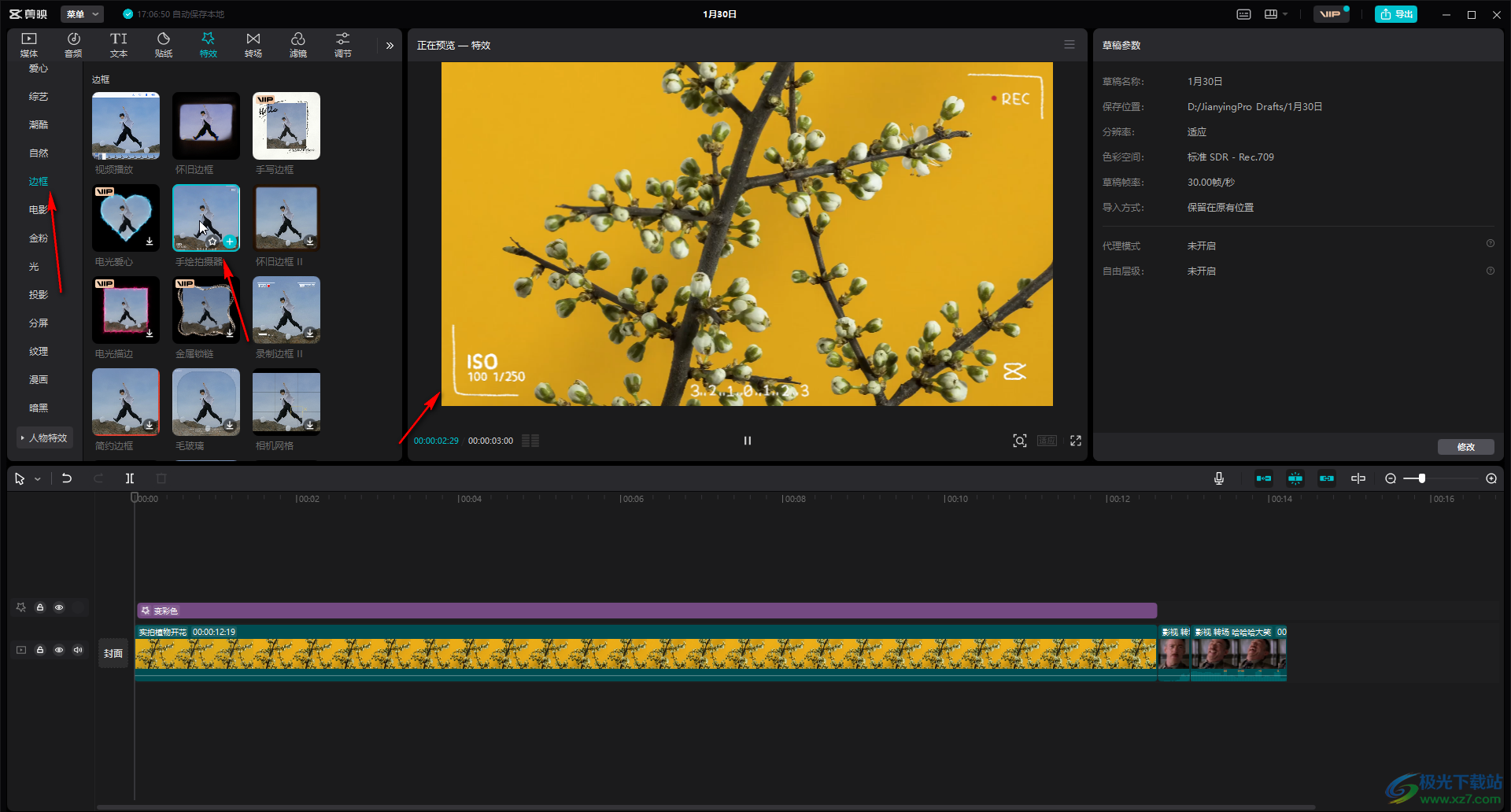Open the Audio (音频) tab

[73, 45]
